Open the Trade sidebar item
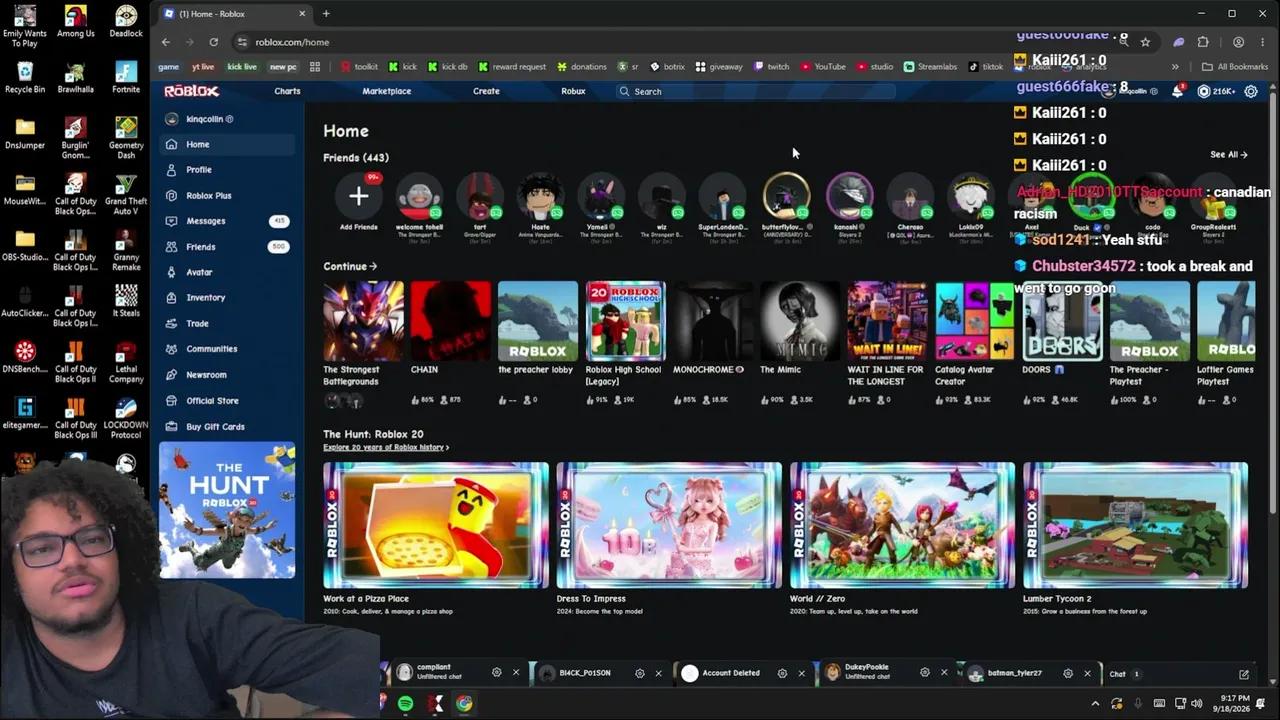Screen dimensions: 1280x720 [x=227, y=324]
